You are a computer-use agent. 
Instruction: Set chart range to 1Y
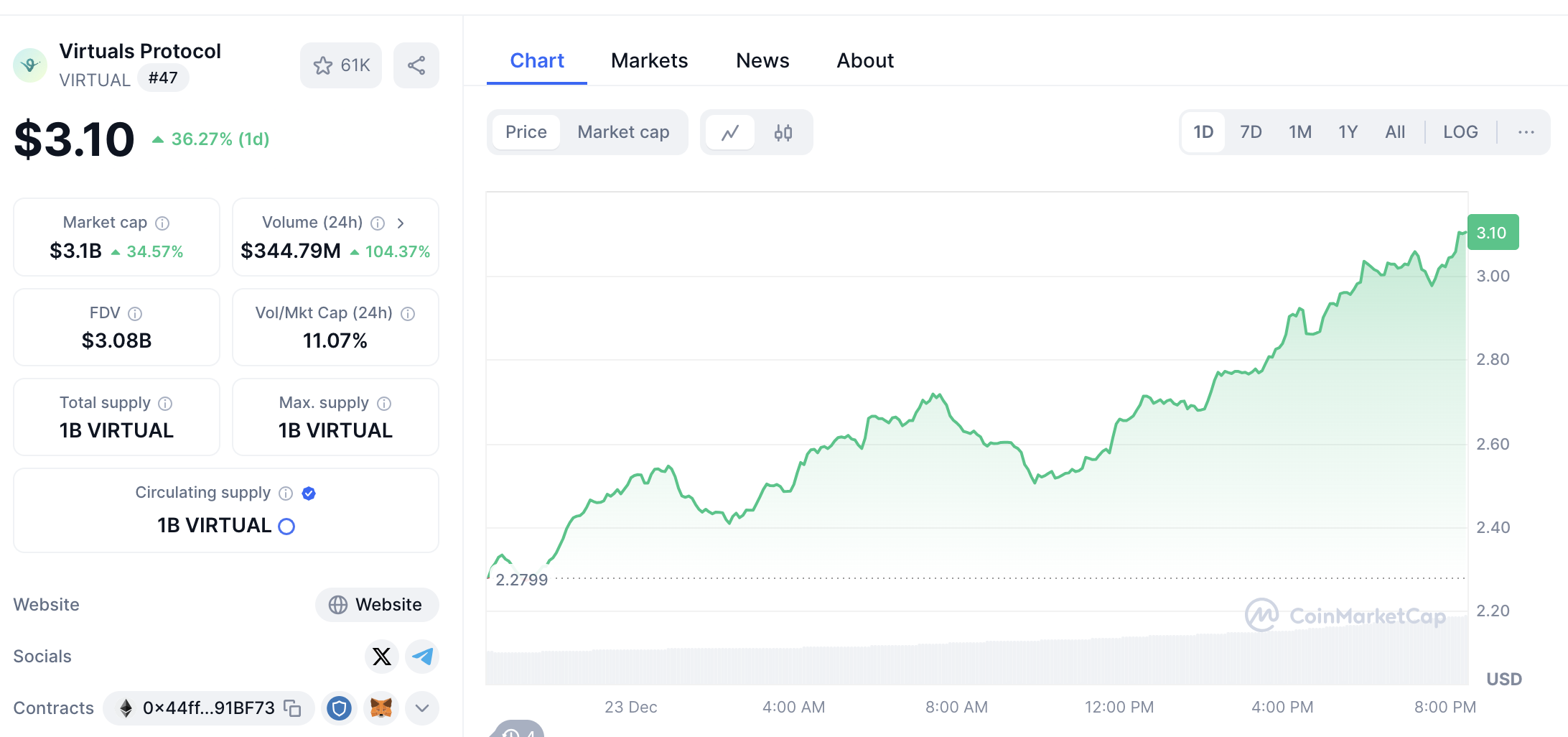[x=1348, y=132]
